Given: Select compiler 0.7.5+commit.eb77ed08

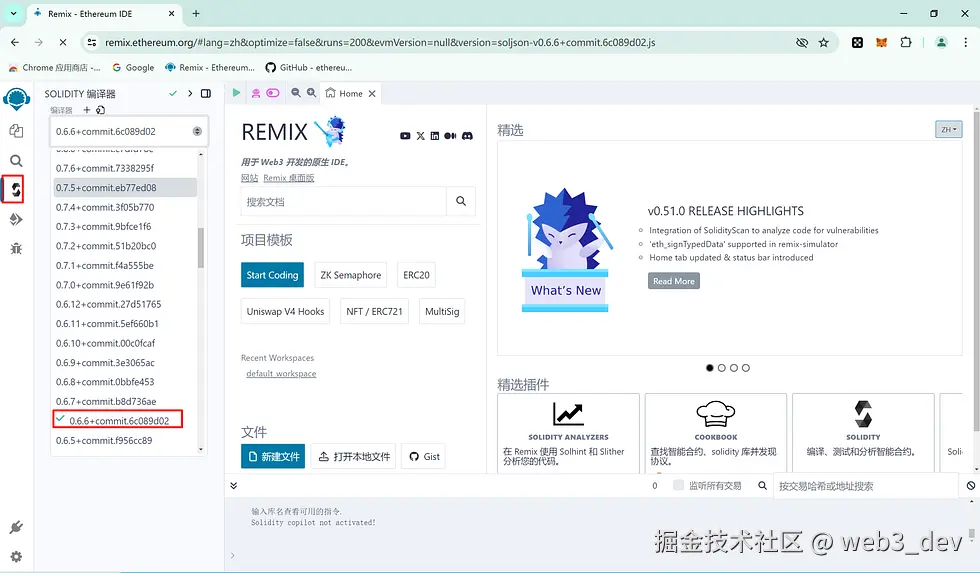Looking at the screenshot, I should click(x=125, y=187).
